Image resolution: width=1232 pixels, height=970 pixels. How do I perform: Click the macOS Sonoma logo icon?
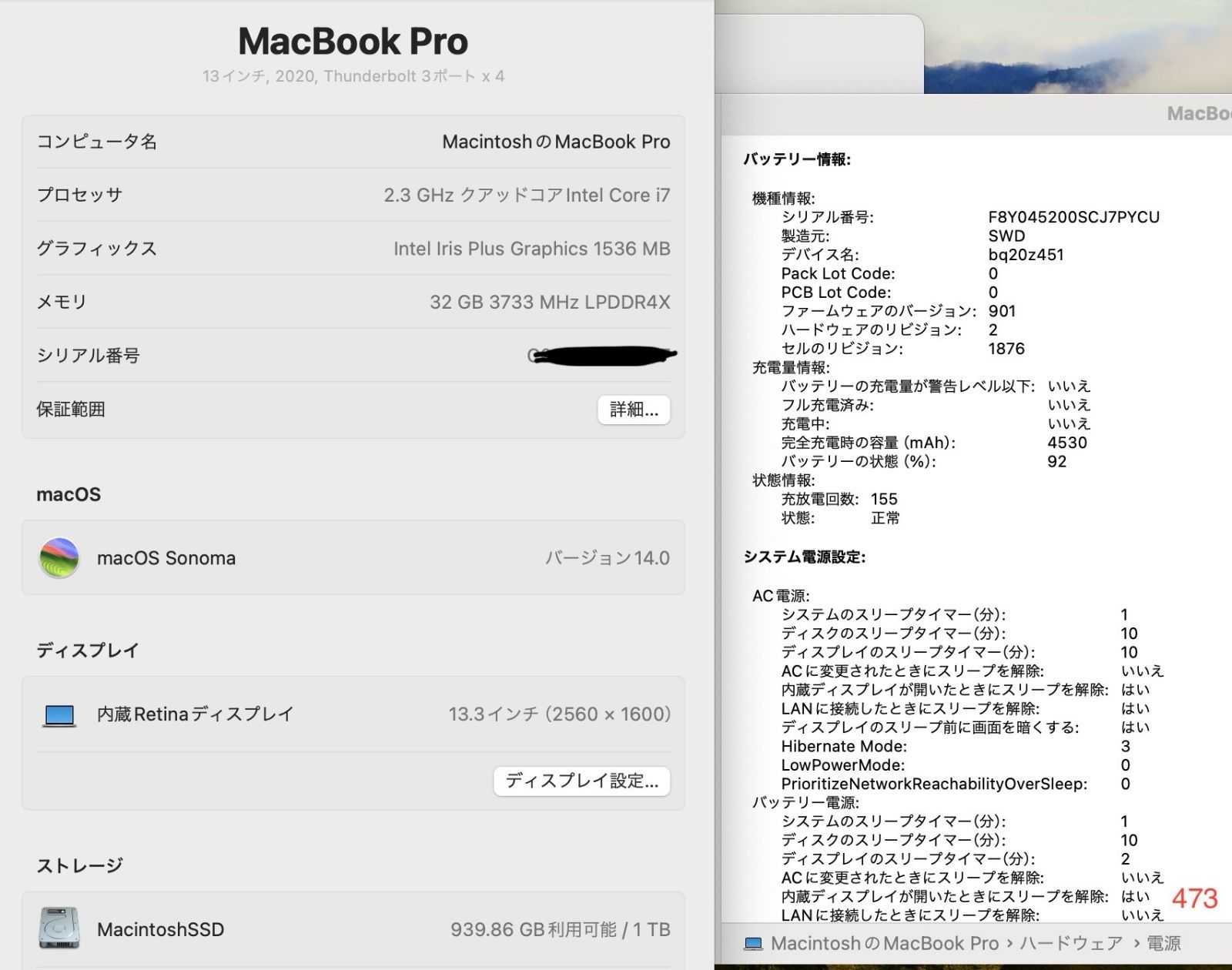tap(59, 557)
